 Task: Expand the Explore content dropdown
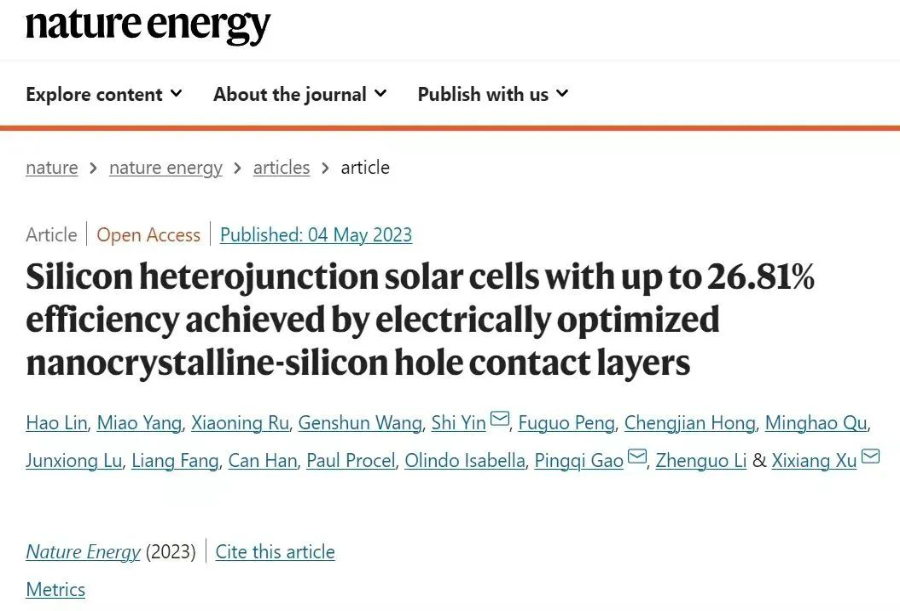[104, 94]
